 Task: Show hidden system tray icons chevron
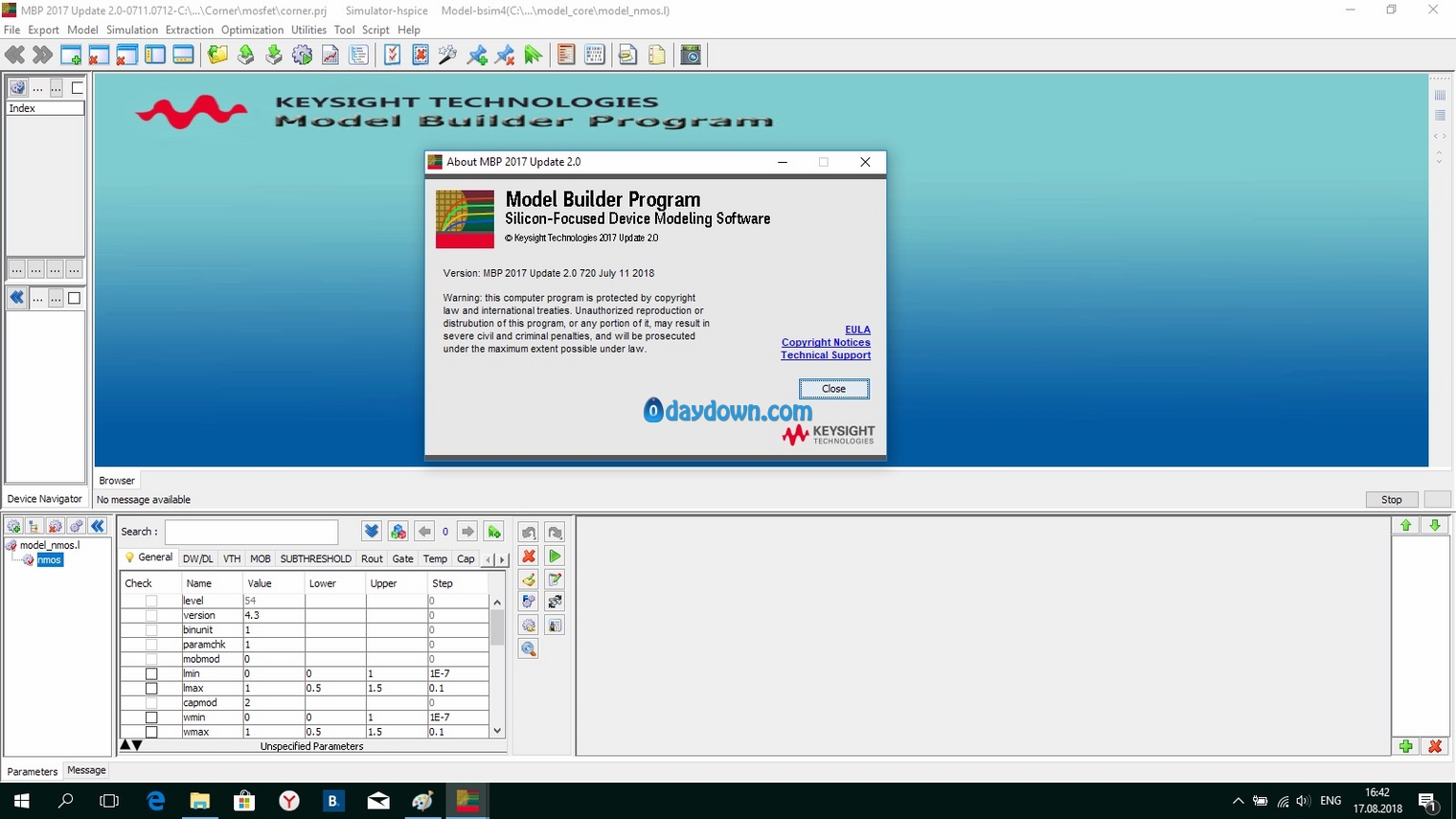1238,801
